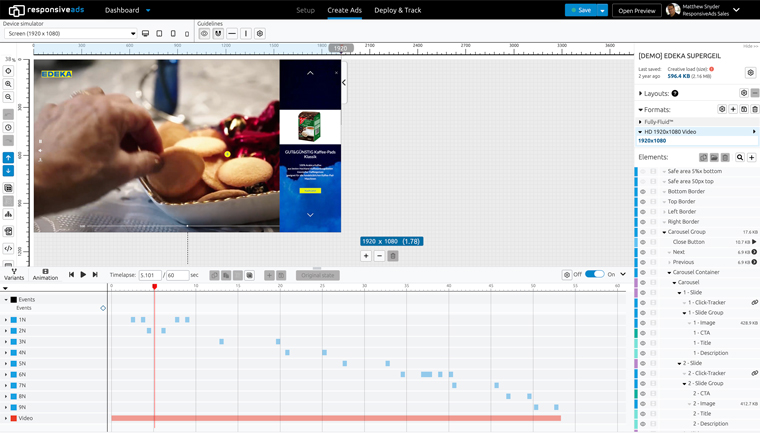
Task: Toggle visibility of Close Button element
Action: click(643, 242)
